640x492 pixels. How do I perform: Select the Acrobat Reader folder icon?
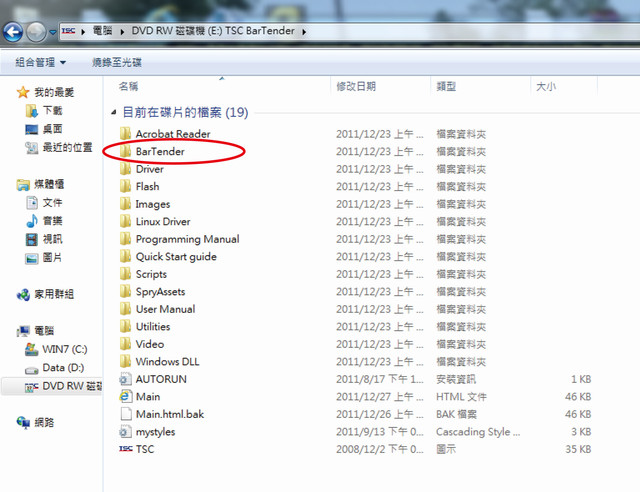125,134
